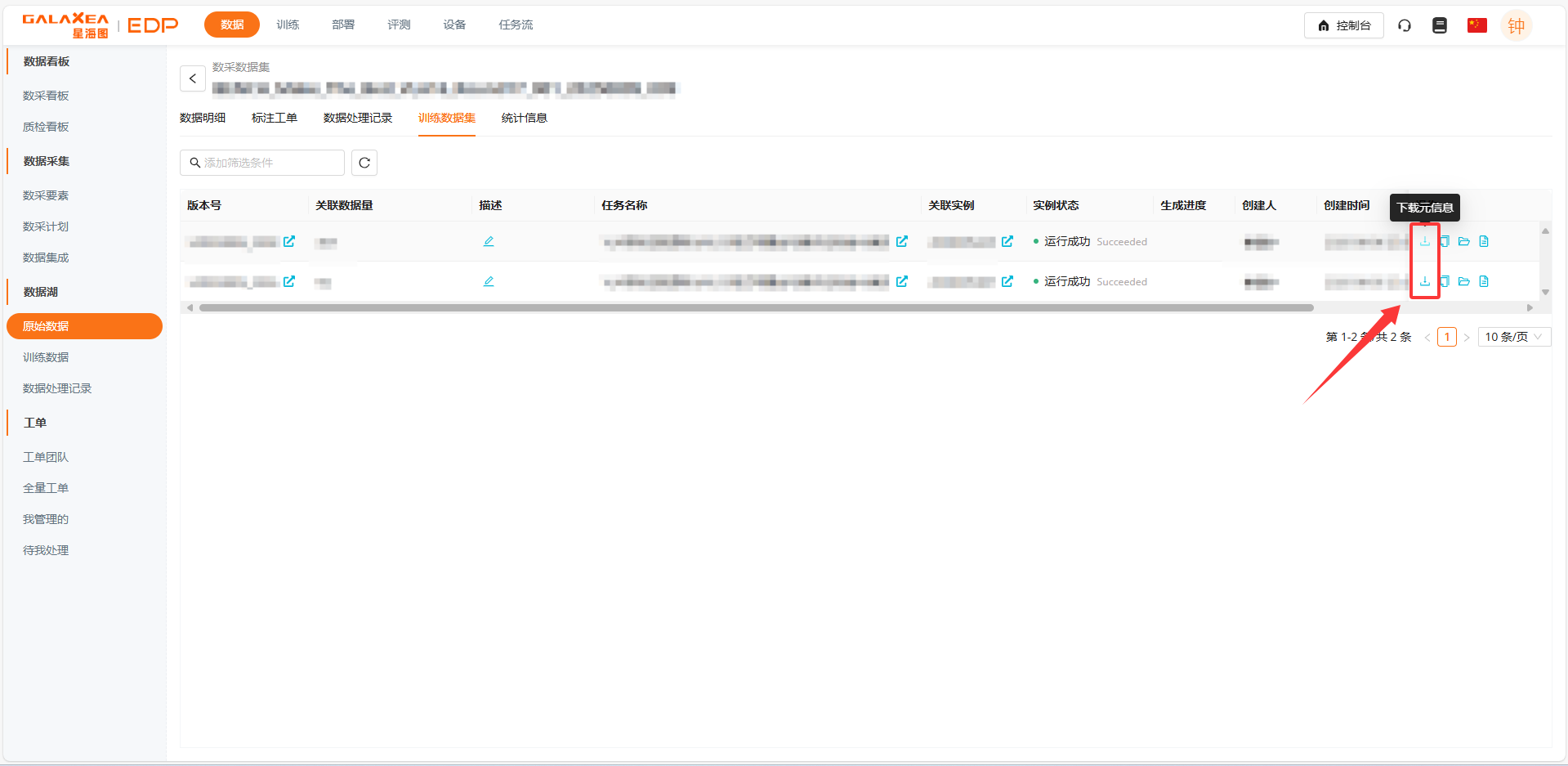Open the customer support headset icon
The height and width of the screenshot is (766, 1568).
coord(1405,25)
